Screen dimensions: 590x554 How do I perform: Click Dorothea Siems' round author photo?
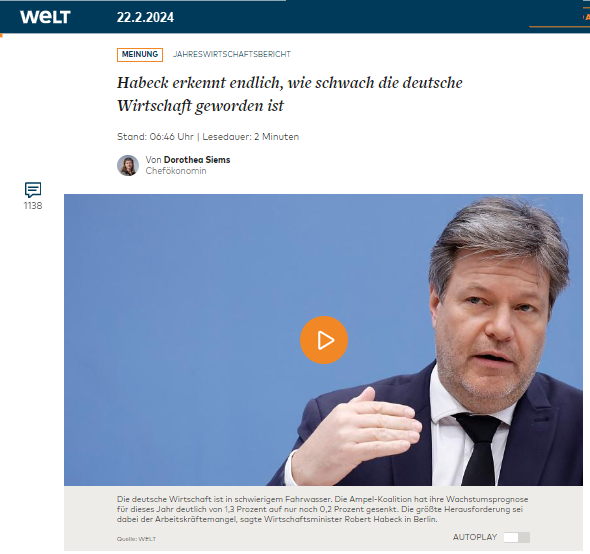tap(128, 165)
